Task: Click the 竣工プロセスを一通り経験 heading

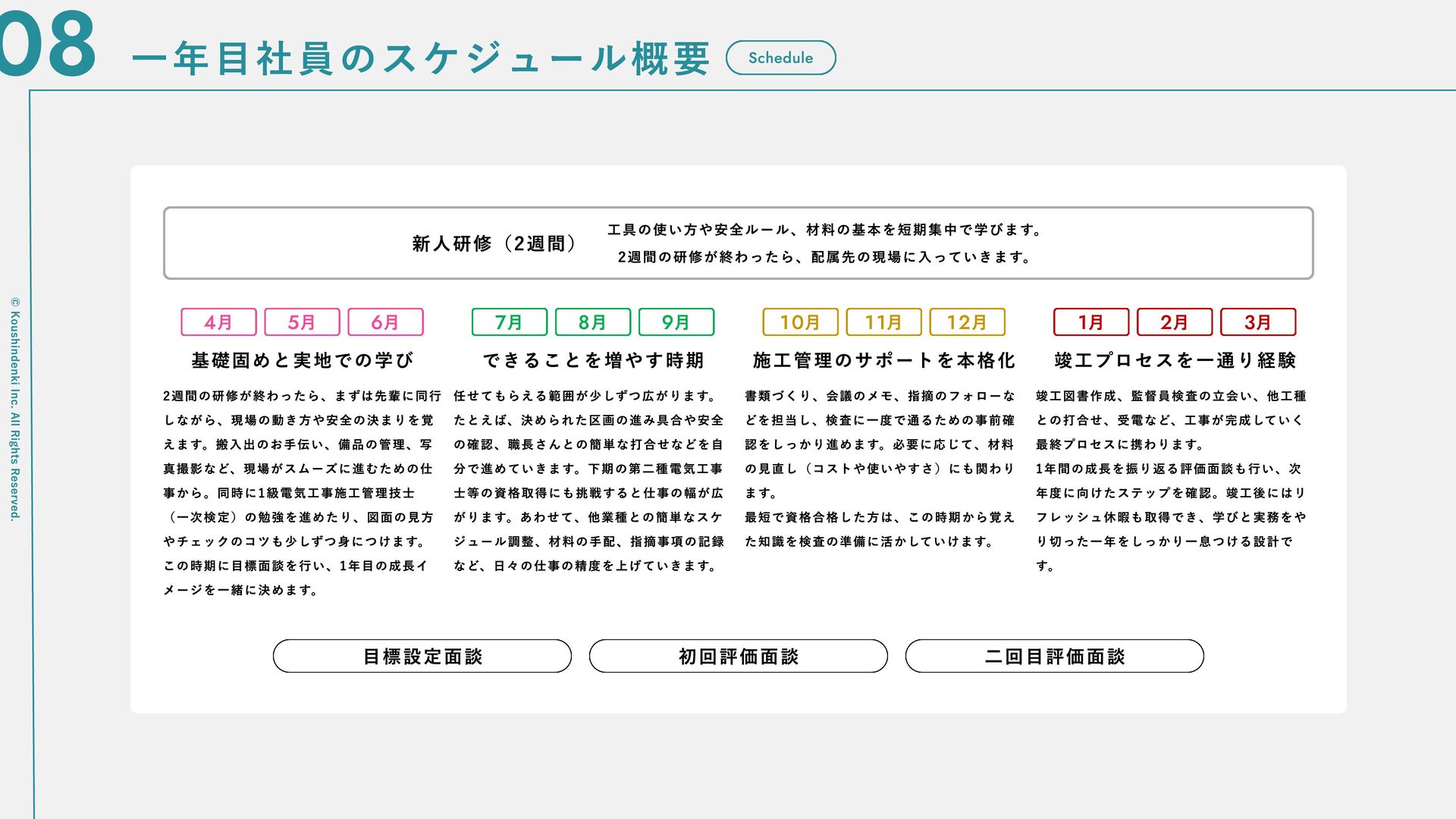Action: tap(1175, 360)
